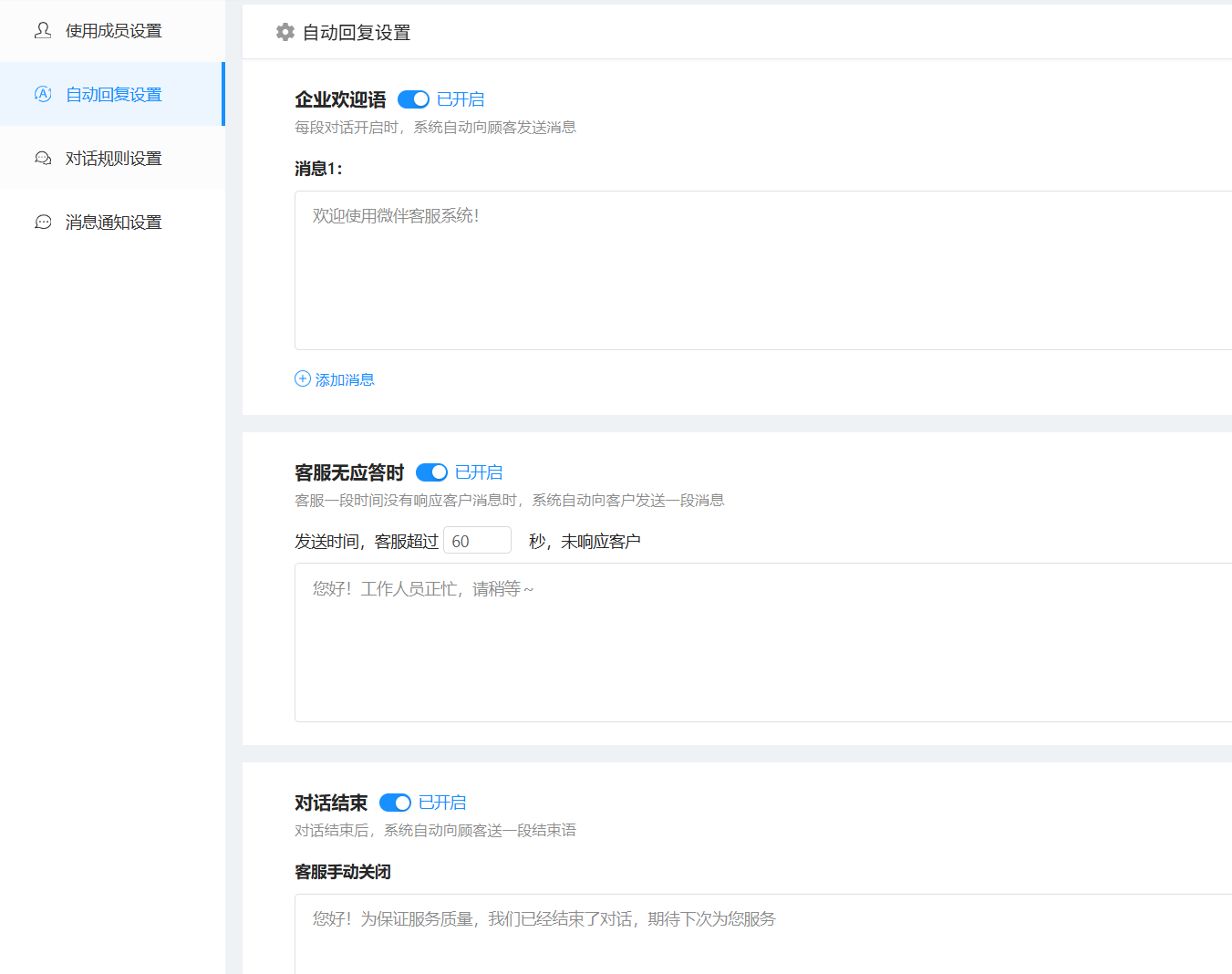
Task: Click the message icon beside 消息通知设置
Action: coord(43,222)
